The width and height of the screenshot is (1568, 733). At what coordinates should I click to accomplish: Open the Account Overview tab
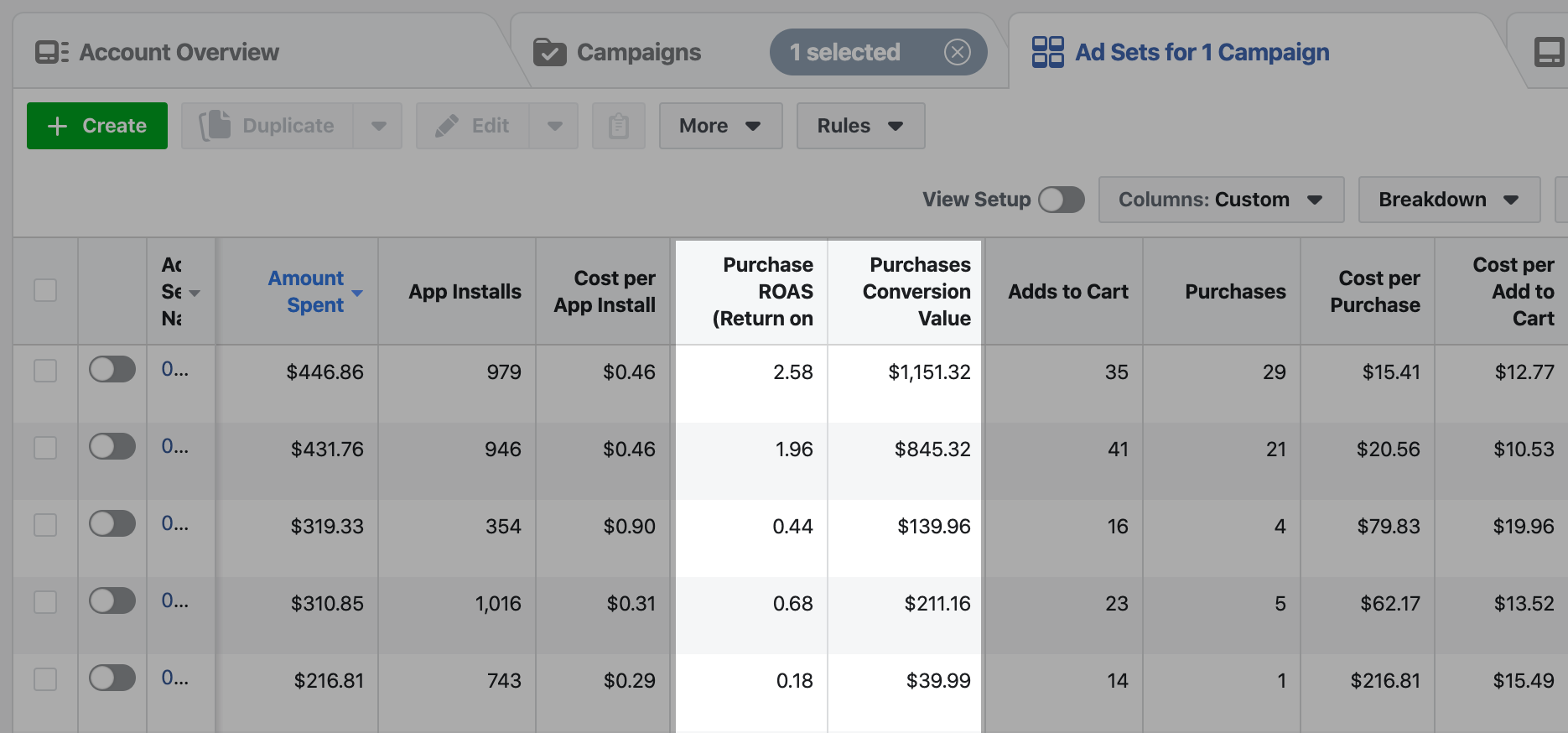pyautogui.click(x=157, y=52)
